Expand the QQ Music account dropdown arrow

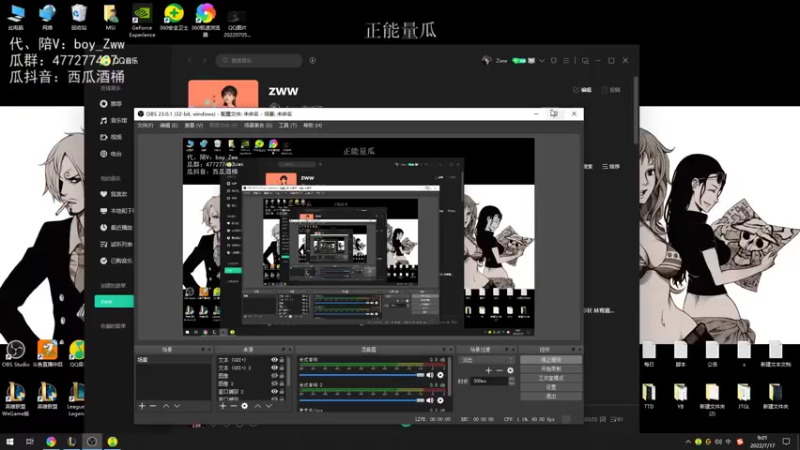(x=541, y=61)
